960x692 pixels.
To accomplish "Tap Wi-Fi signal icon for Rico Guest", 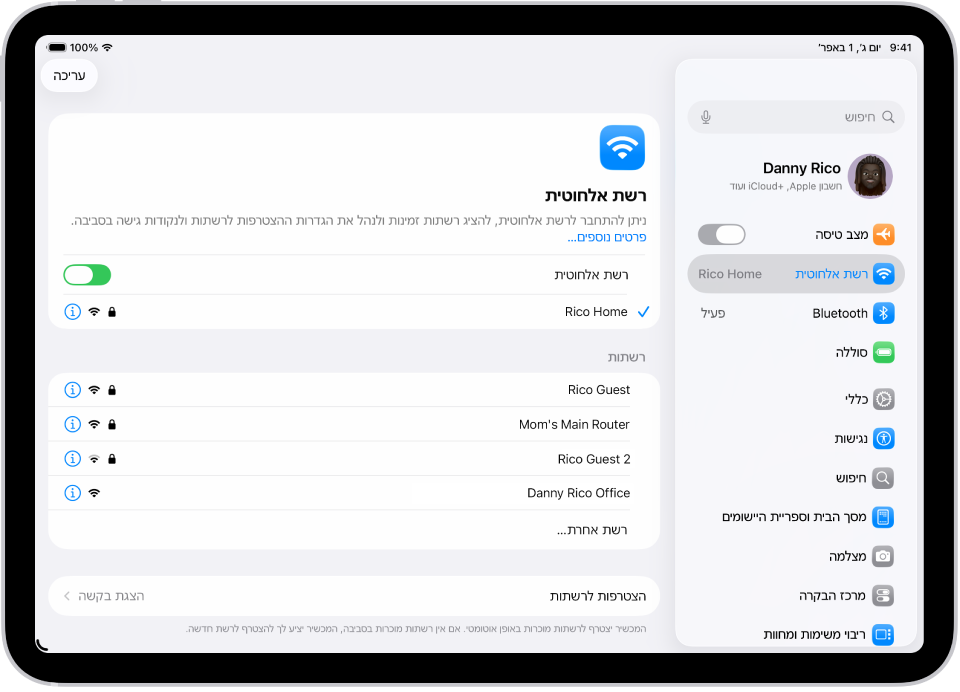I will [x=94, y=390].
